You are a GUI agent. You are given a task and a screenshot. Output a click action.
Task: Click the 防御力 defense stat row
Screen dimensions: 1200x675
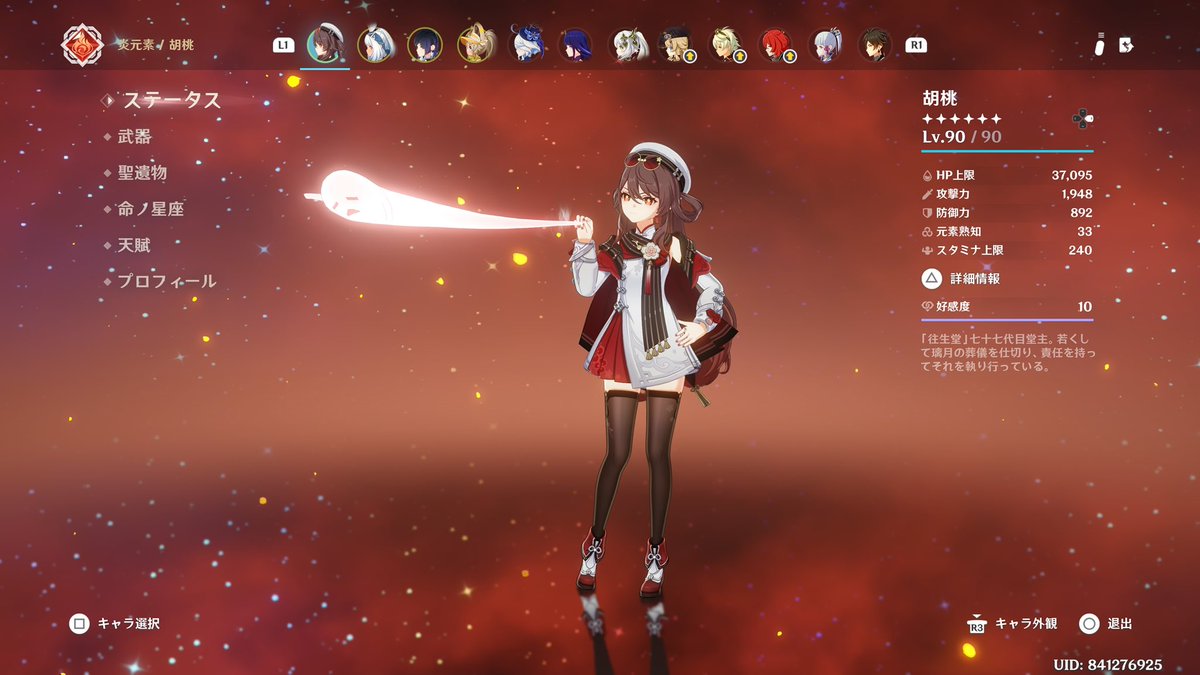tap(1007, 213)
